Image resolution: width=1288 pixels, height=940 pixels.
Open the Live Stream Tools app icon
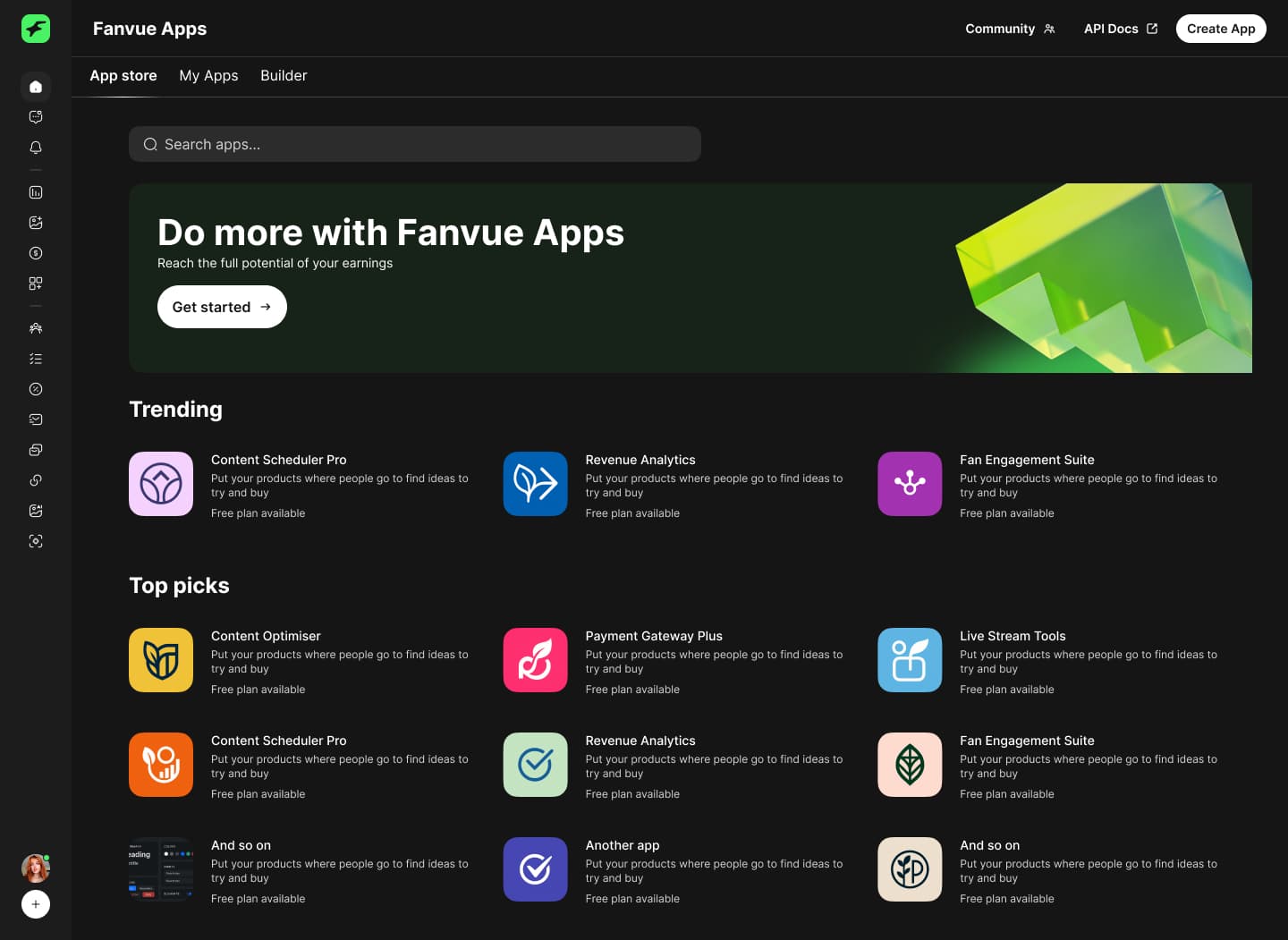(910, 660)
